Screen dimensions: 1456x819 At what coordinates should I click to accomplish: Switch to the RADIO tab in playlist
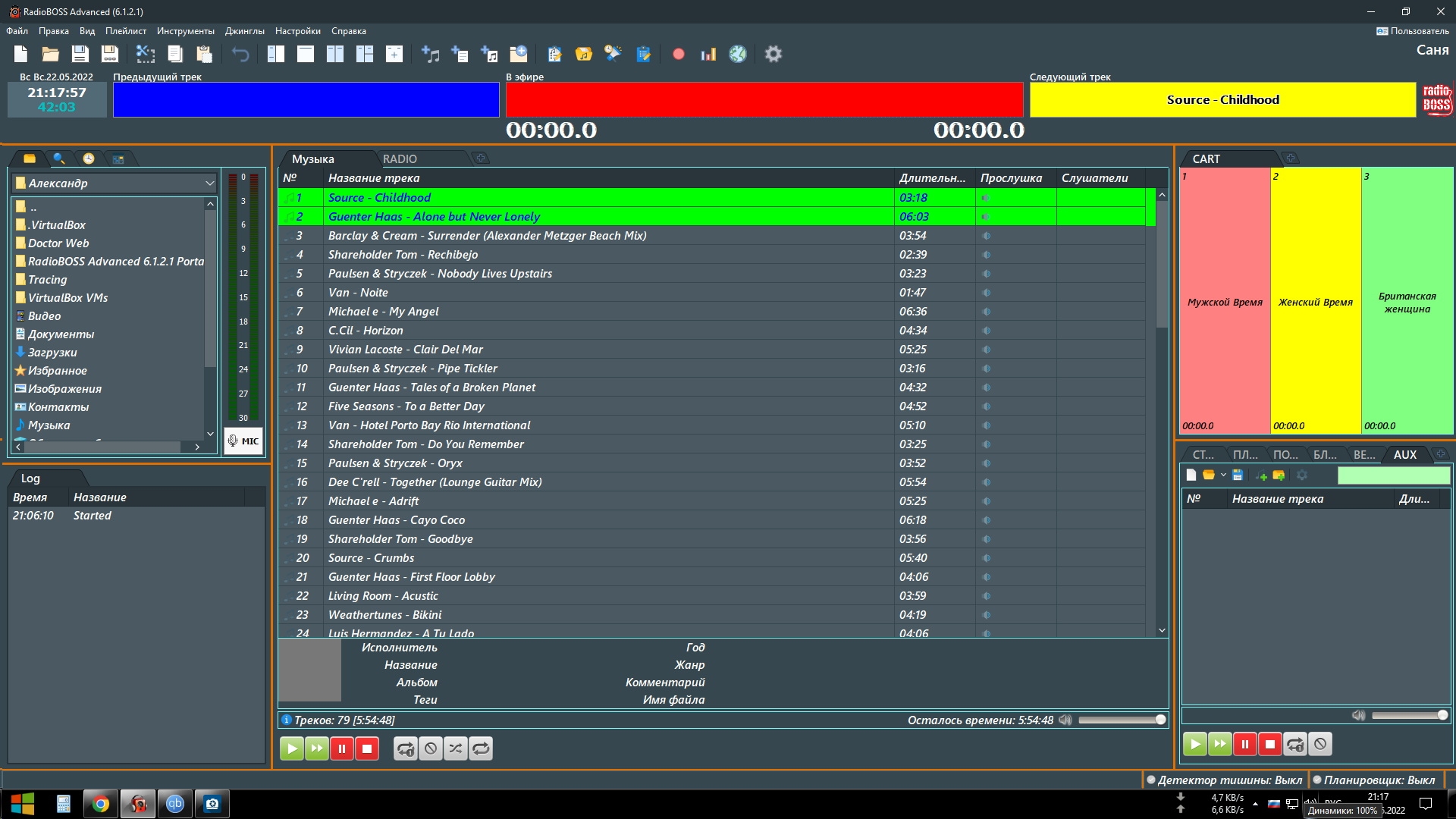click(400, 158)
